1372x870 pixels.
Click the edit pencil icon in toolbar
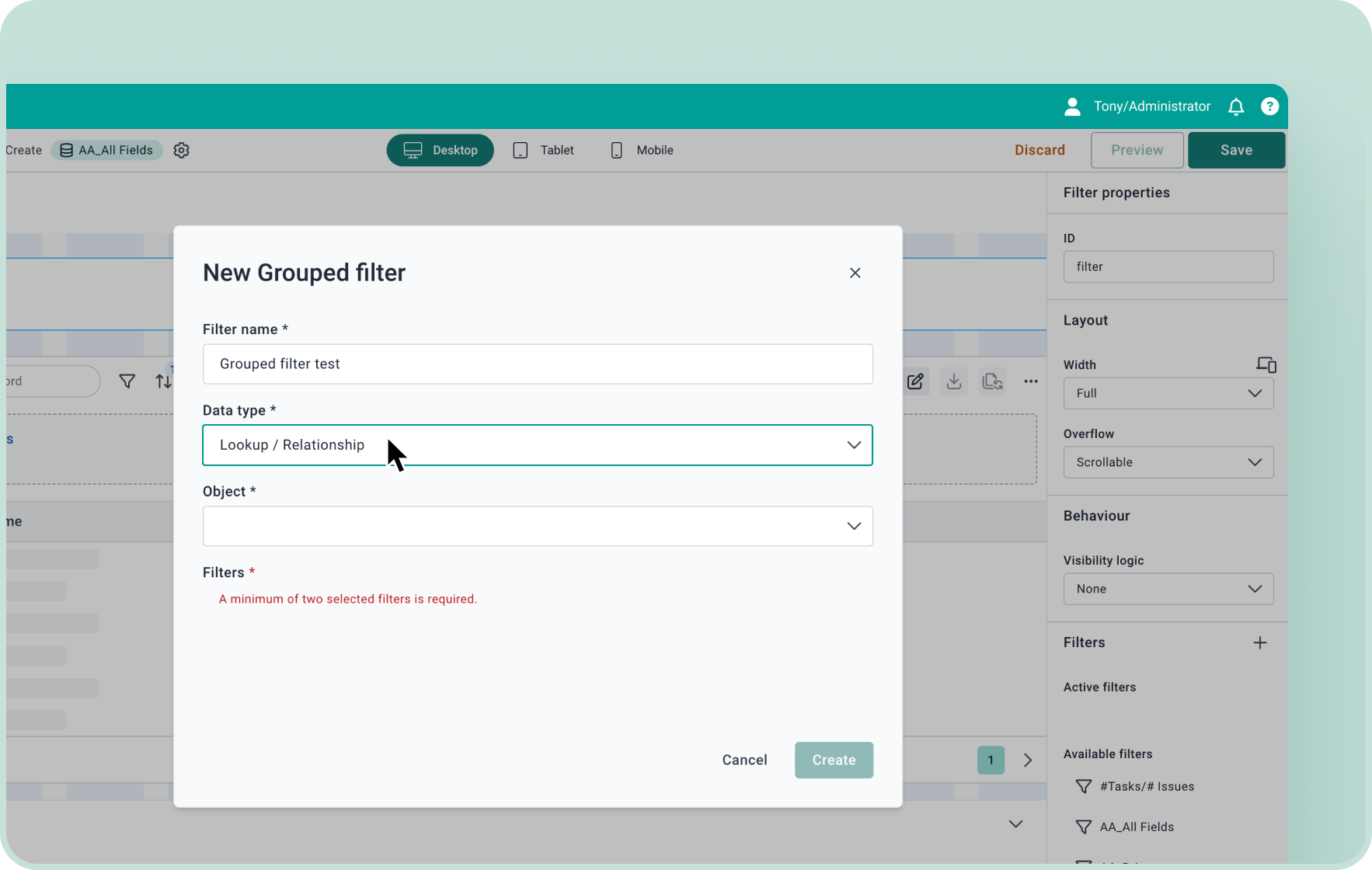915,381
